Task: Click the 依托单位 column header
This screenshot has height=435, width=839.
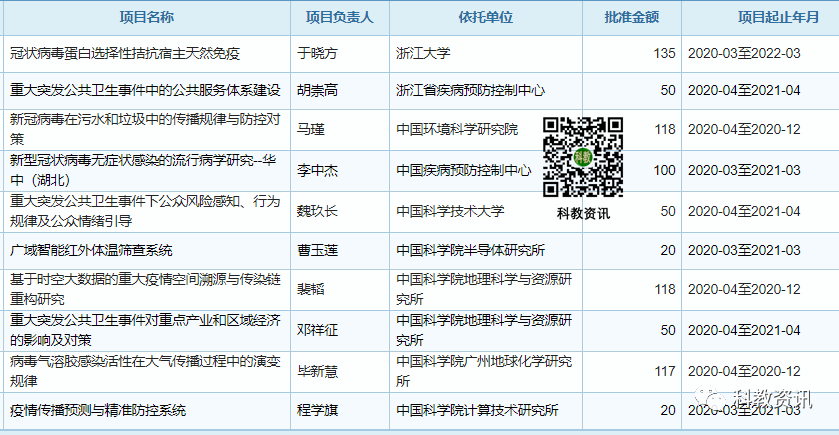Action: pyautogui.click(x=486, y=18)
